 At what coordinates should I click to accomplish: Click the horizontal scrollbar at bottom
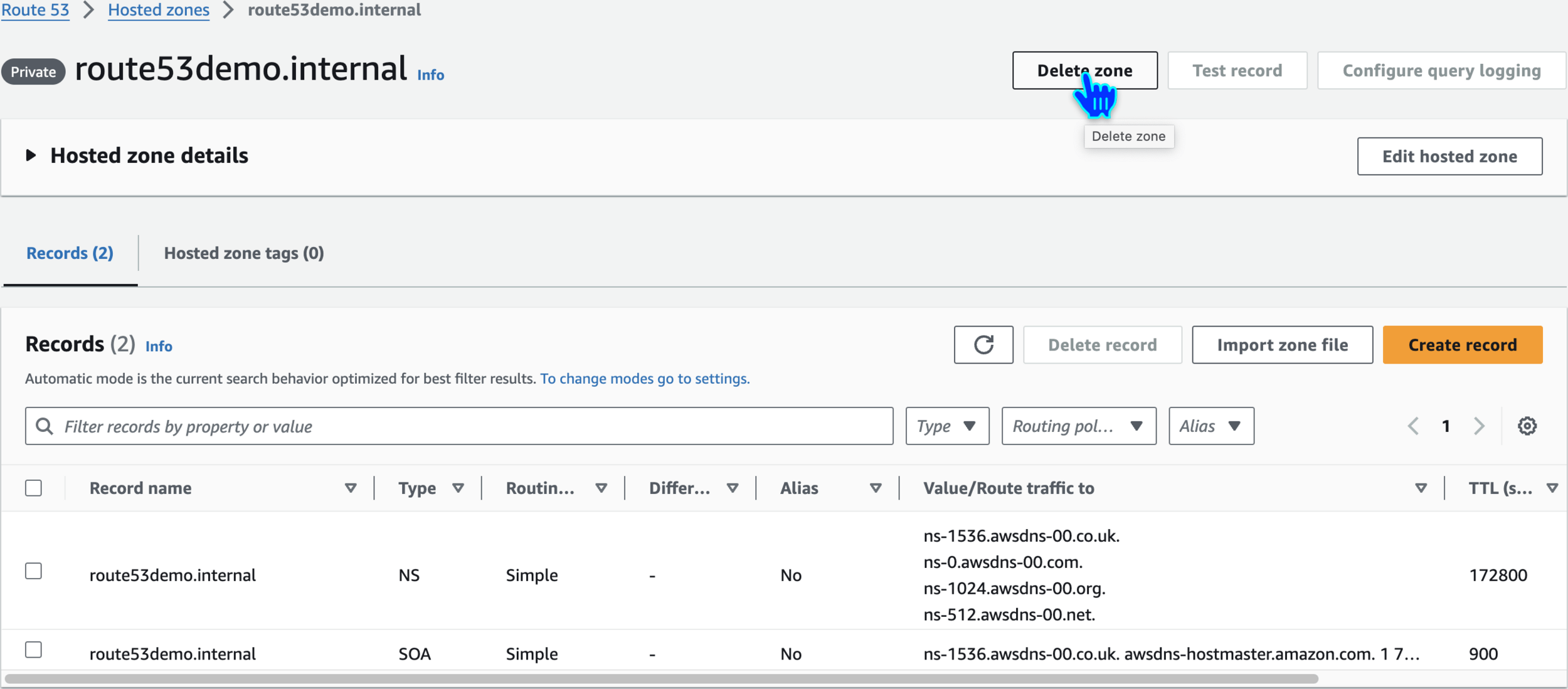(661, 679)
